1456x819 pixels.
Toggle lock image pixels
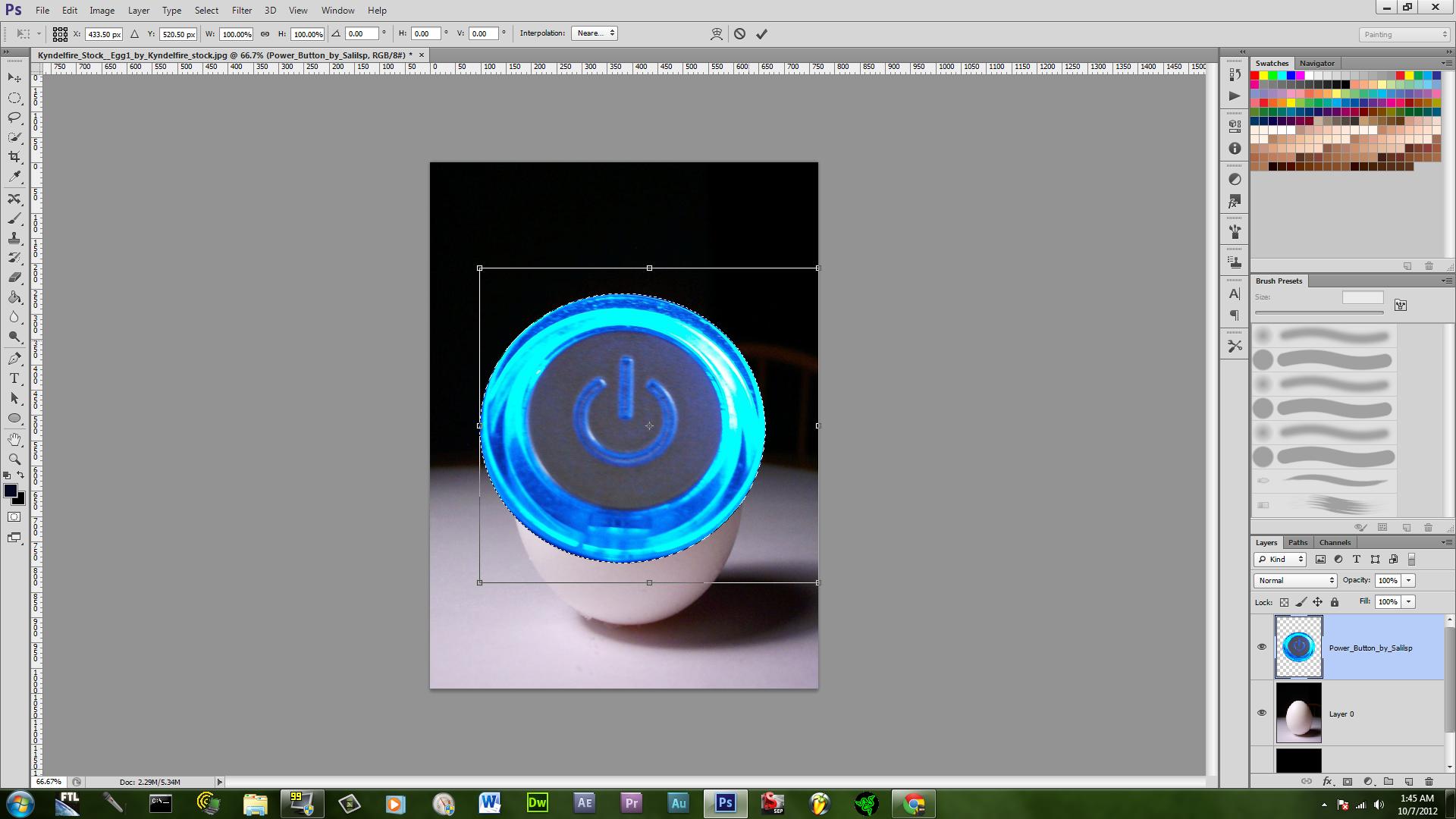(1301, 602)
